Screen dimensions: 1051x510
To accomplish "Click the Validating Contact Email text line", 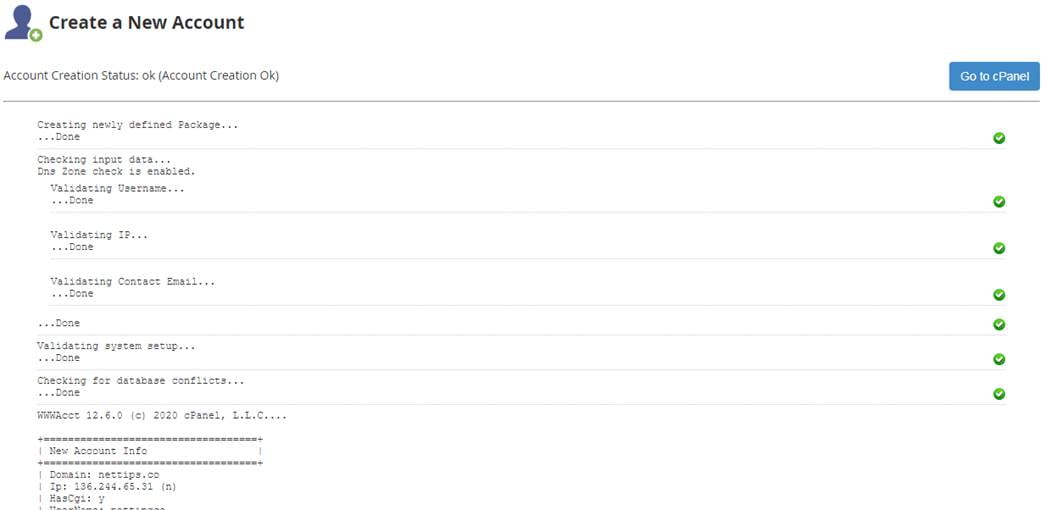I will pos(132,282).
